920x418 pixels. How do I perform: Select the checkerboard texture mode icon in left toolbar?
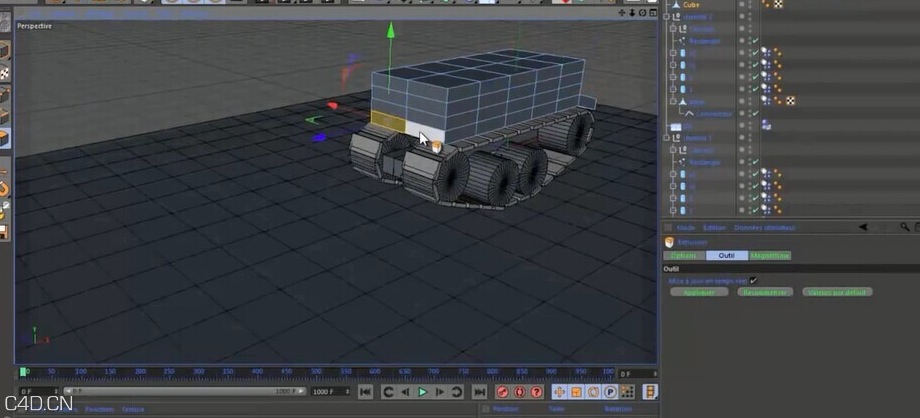[x=4, y=73]
